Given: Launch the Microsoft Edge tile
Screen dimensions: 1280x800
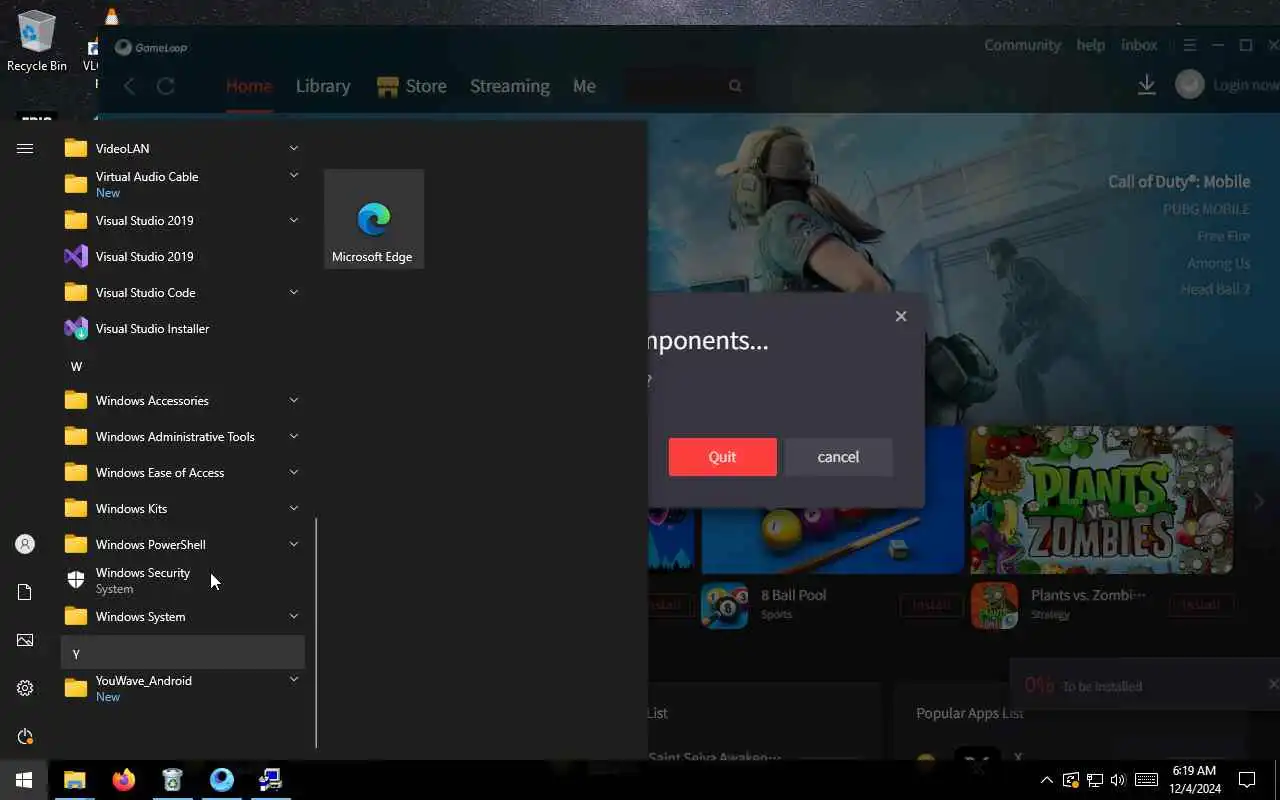Looking at the screenshot, I should [373, 219].
